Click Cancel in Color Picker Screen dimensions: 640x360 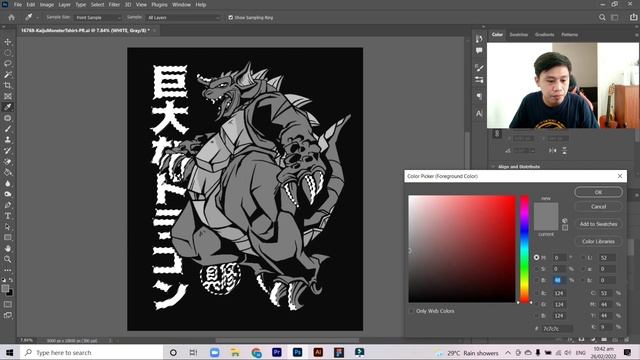coord(598,207)
